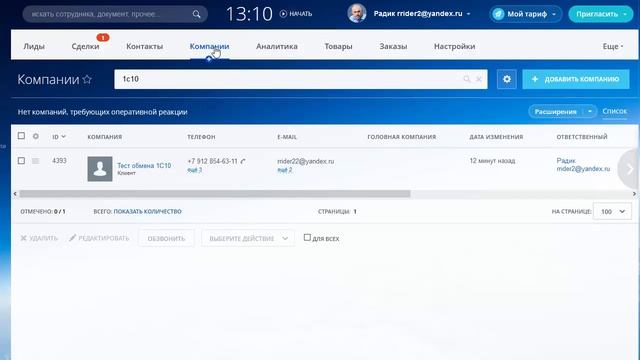This screenshot has width=640, height=360.
Task: Start the workday with the НАЧАТЬ play icon
Action: click(283, 14)
